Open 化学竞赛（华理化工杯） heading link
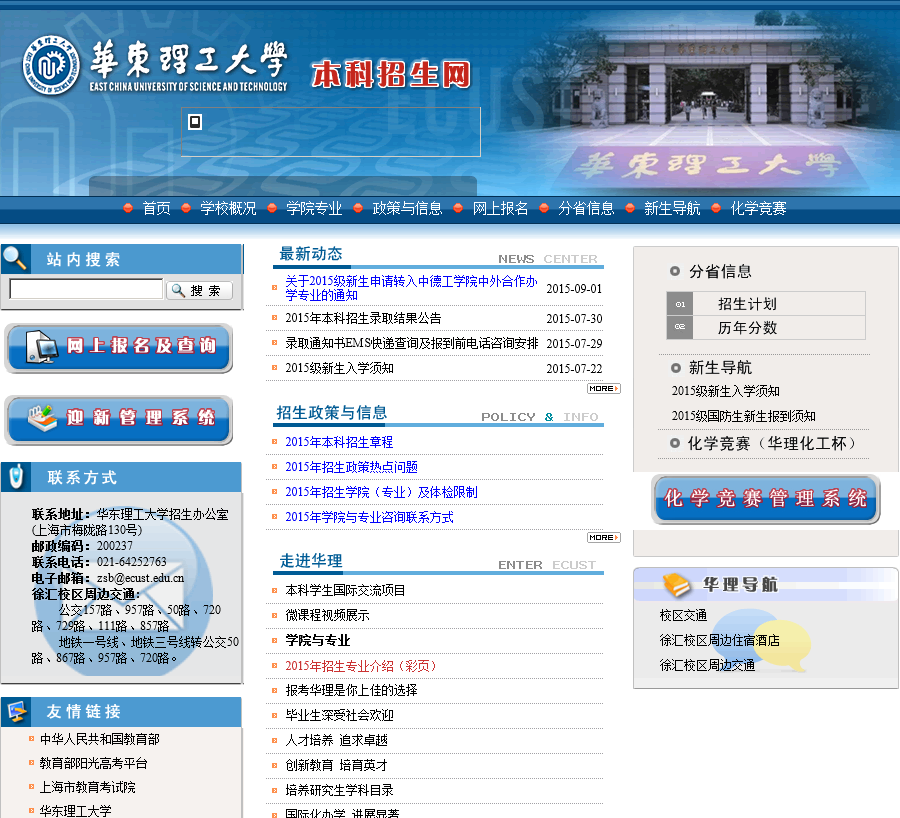900x818 pixels. 772,443
